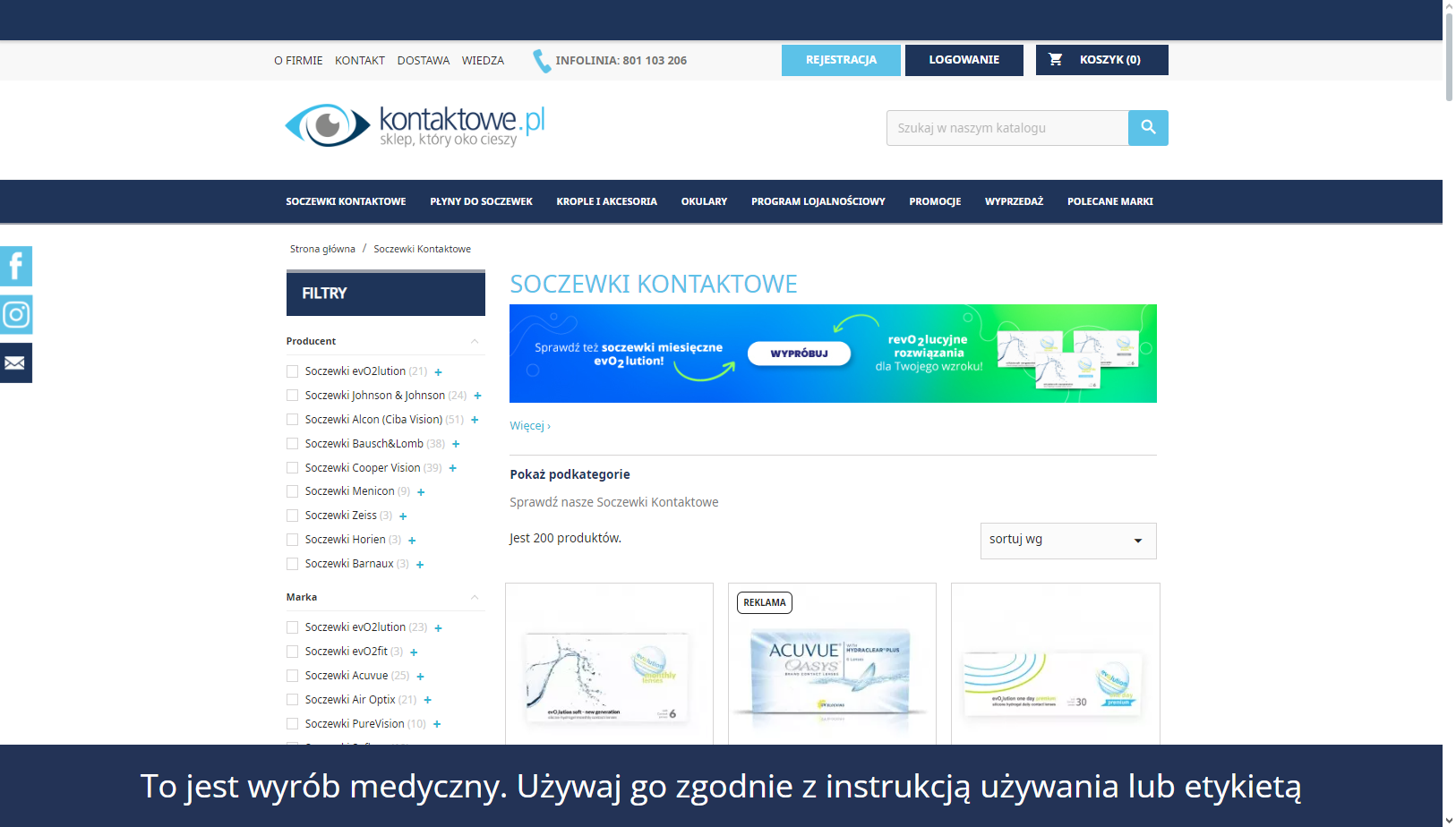Click the email envelope side icon
The width and height of the screenshot is (1456, 827).
pyautogui.click(x=15, y=362)
